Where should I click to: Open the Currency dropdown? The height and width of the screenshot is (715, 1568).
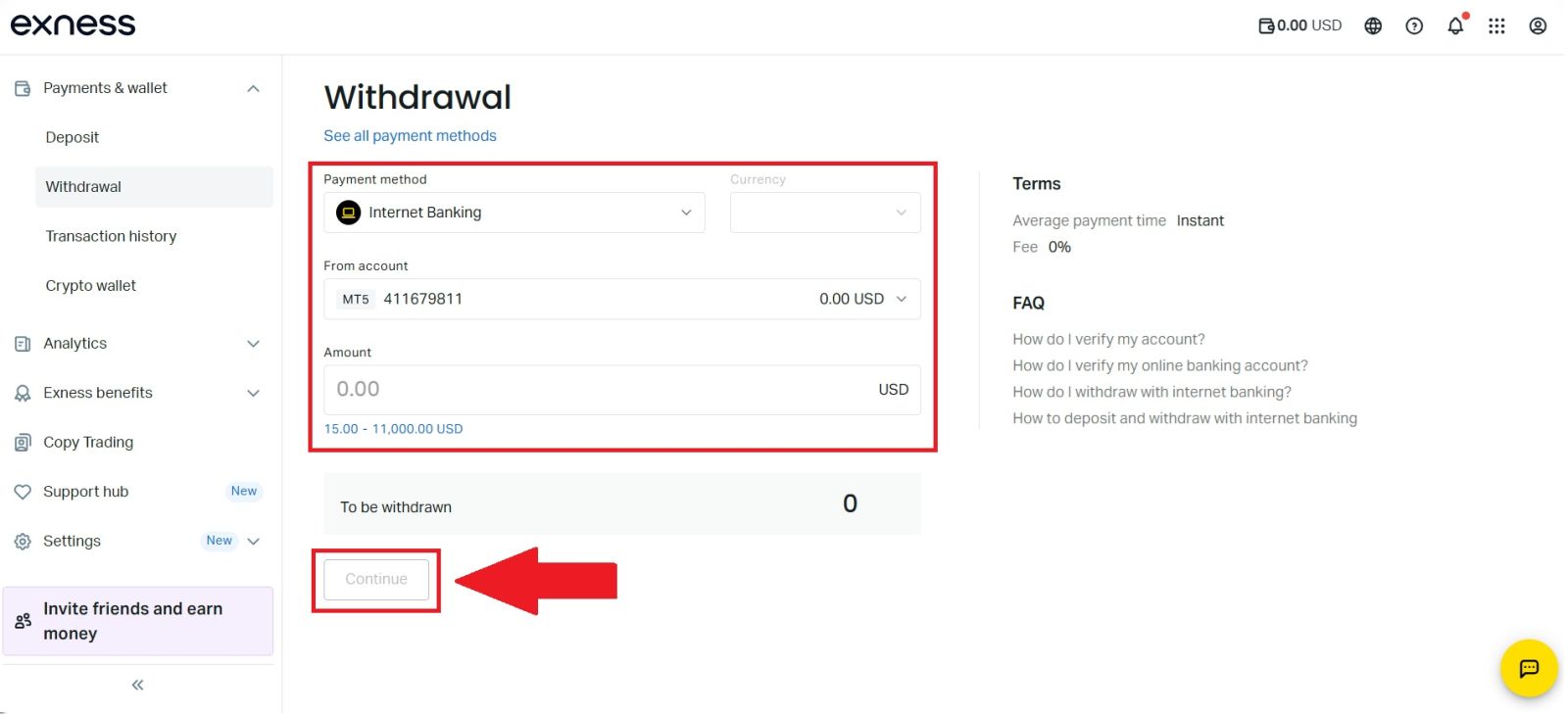pos(824,213)
